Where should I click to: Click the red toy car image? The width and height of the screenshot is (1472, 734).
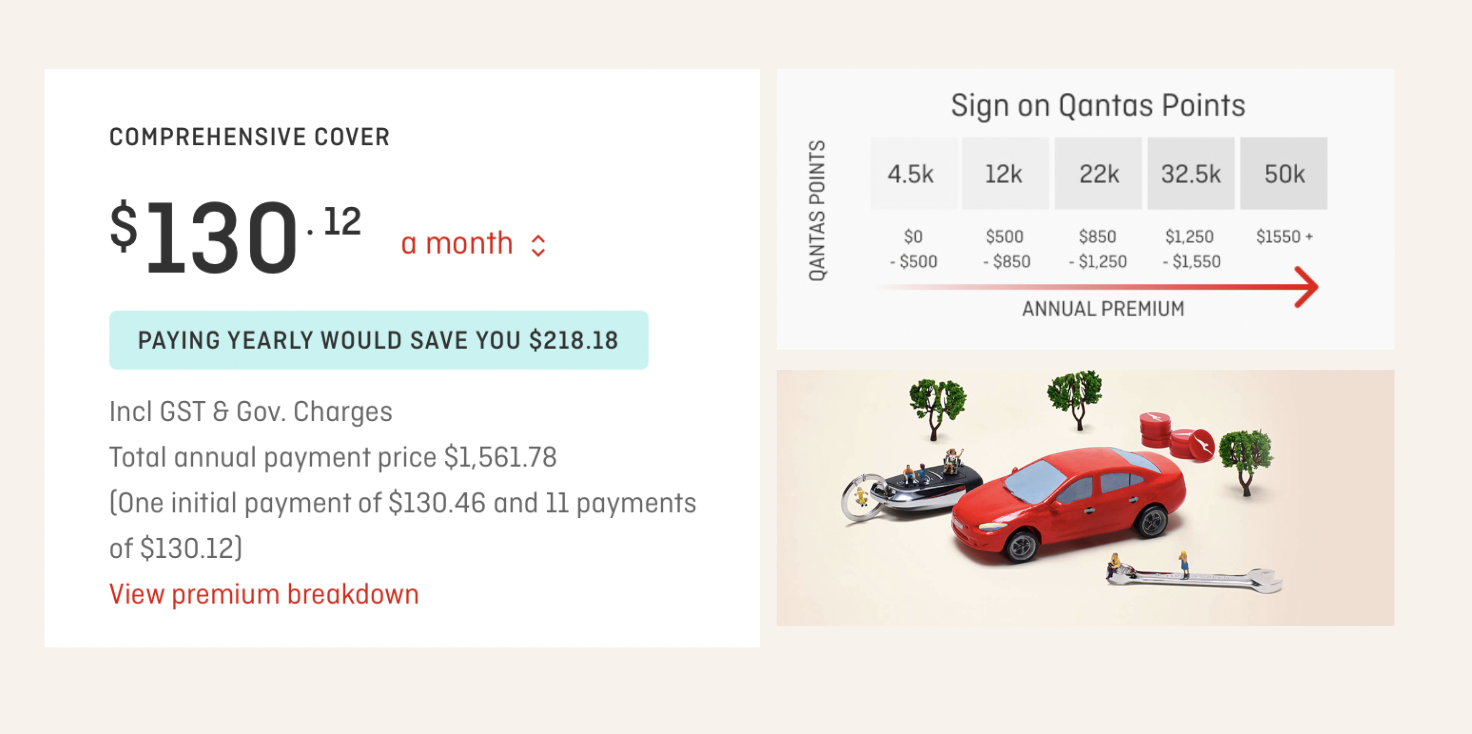[1067, 505]
